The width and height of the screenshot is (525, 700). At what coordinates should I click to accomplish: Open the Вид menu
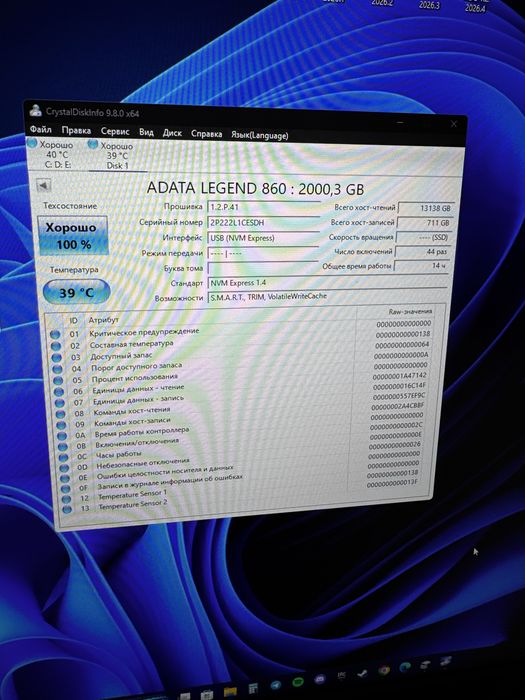(x=146, y=133)
